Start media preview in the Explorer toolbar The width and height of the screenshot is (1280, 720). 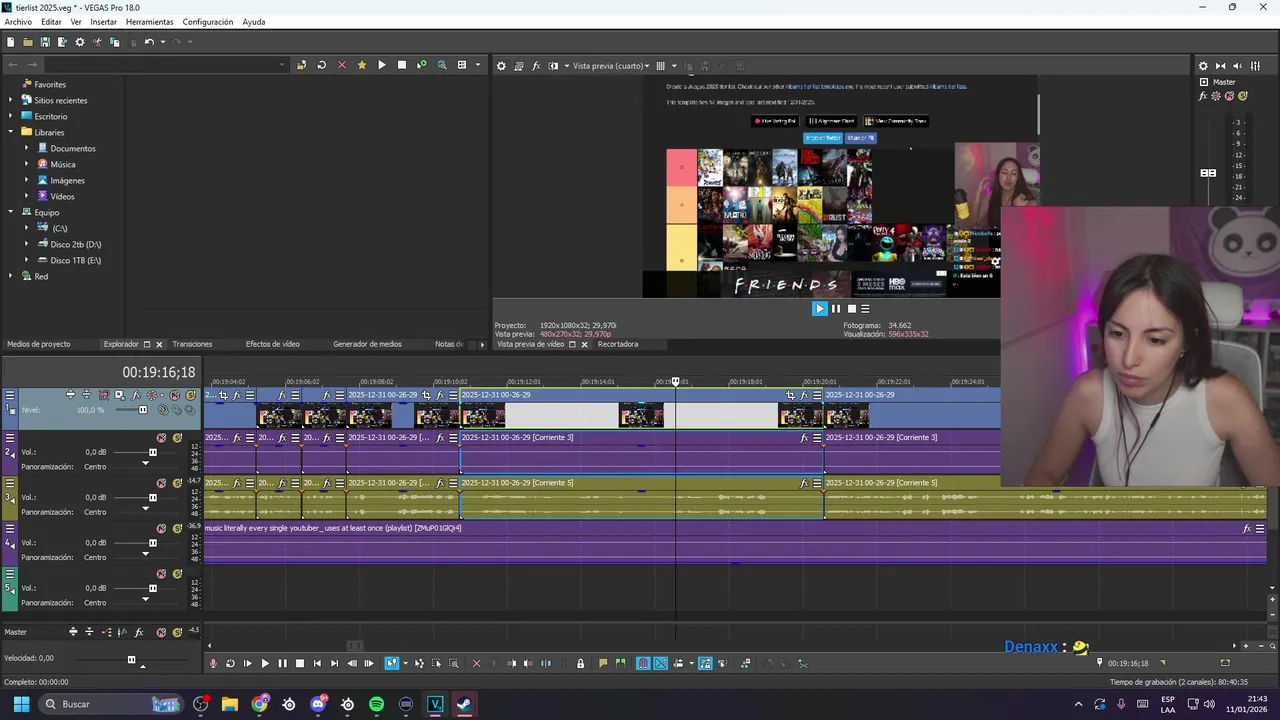[381, 65]
